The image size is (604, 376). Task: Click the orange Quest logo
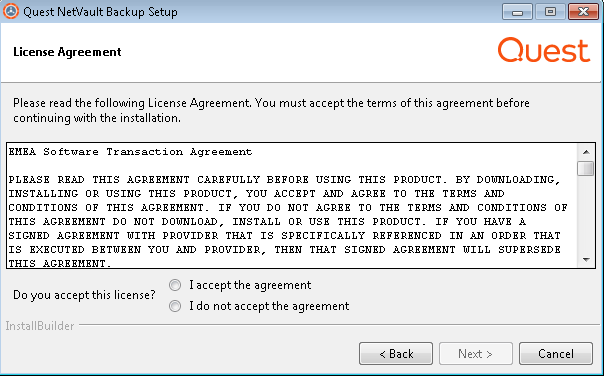tap(544, 50)
